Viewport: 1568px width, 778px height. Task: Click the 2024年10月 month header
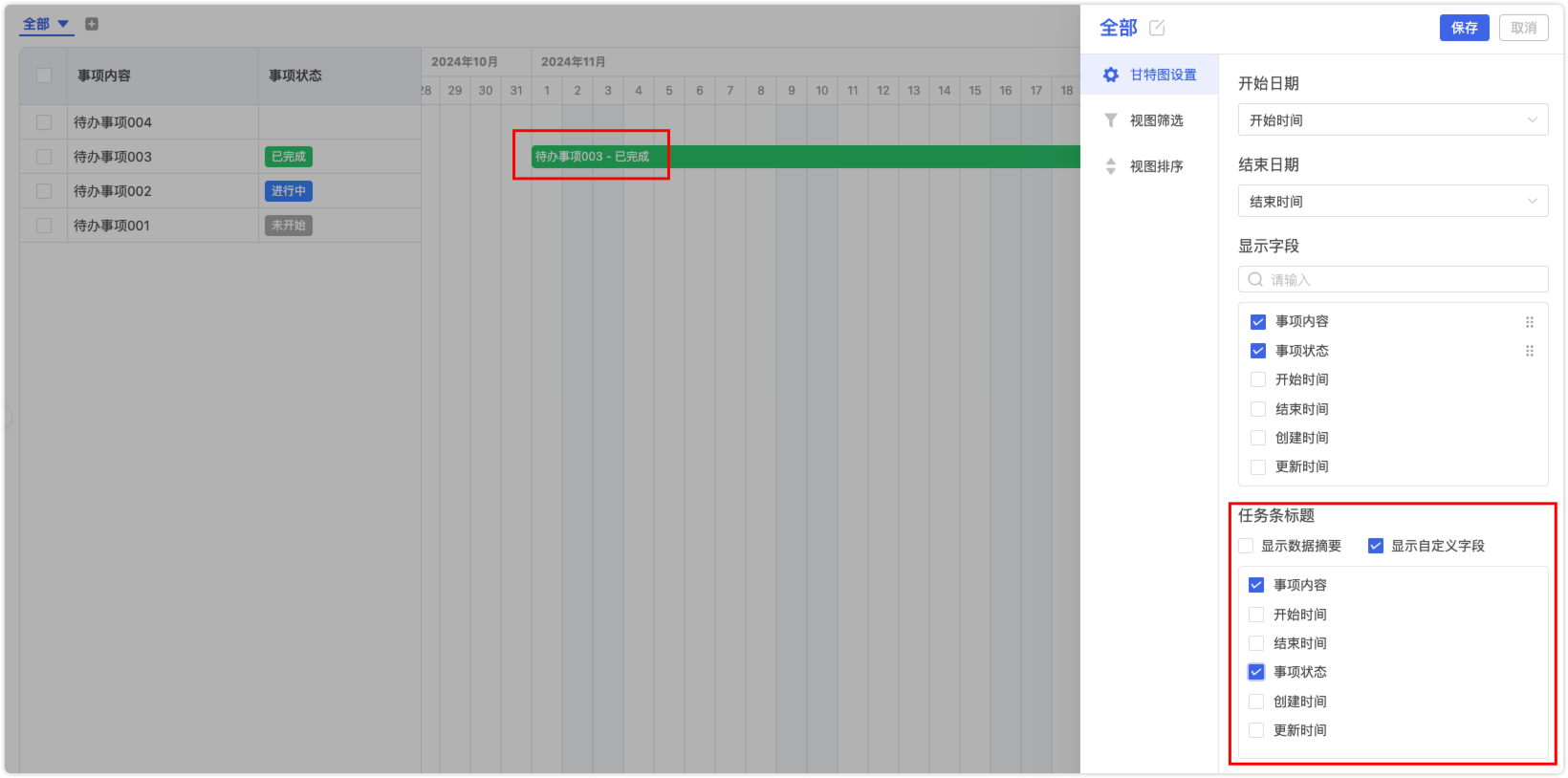click(465, 62)
